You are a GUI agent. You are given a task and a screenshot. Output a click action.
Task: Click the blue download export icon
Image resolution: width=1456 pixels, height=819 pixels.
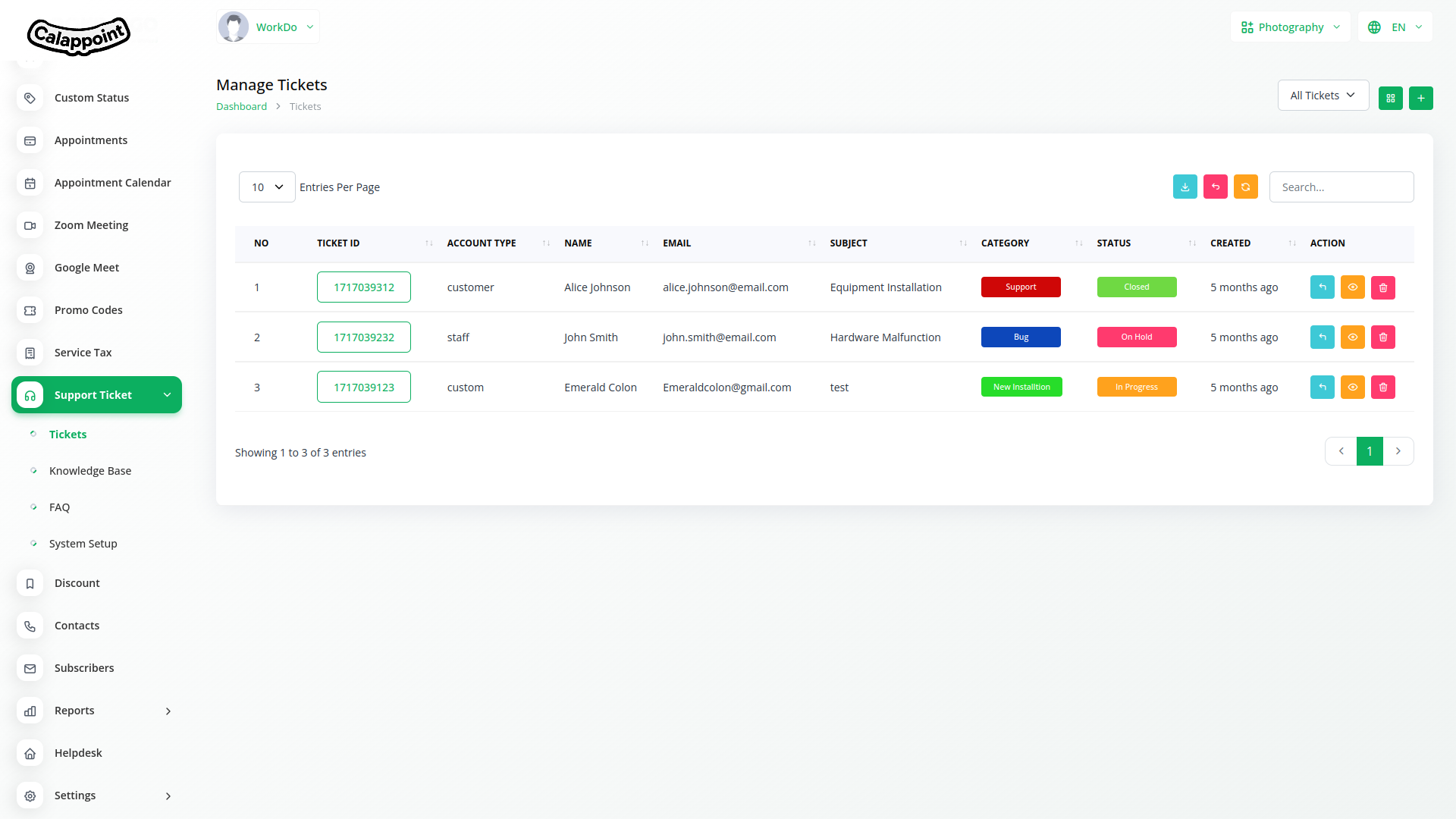coord(1185,187)
